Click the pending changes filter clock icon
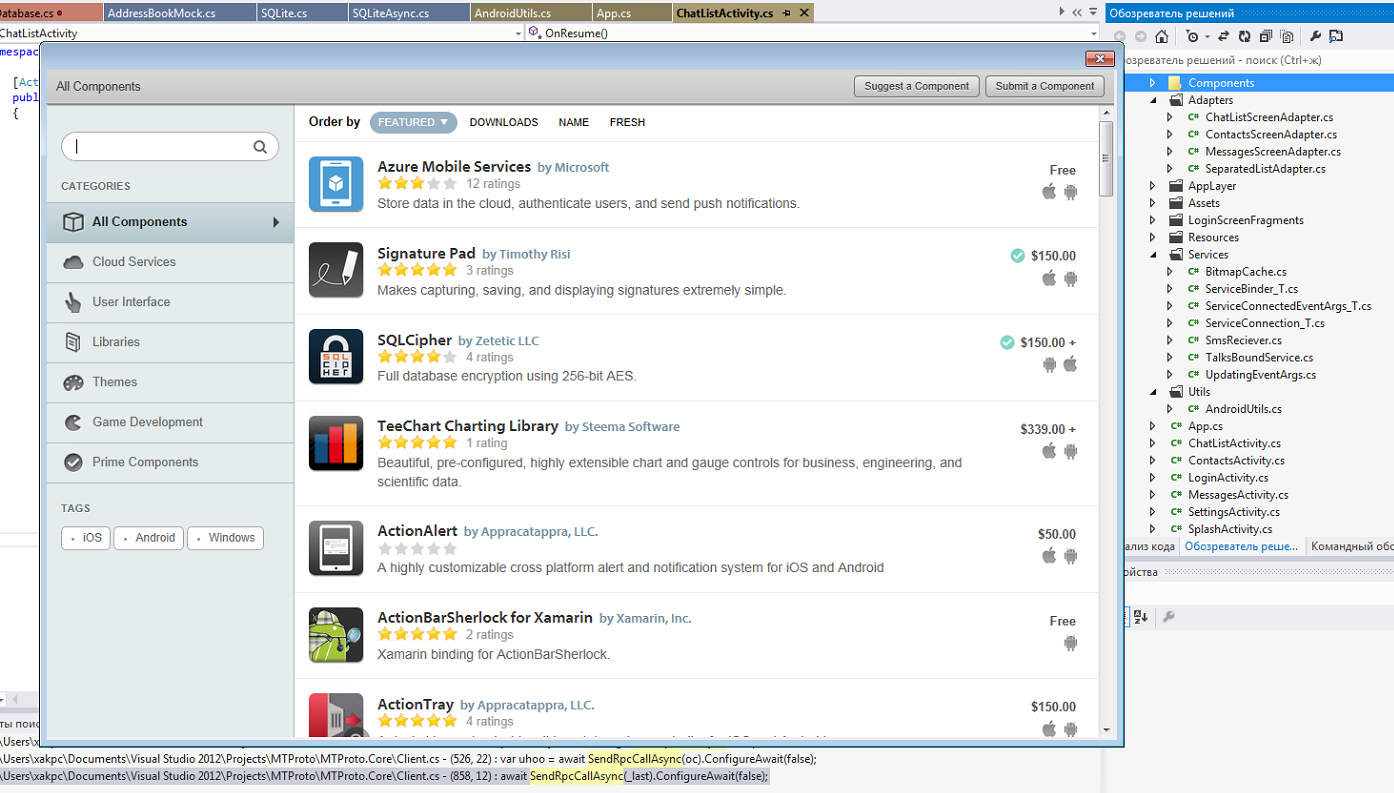Viewport: 1394px width, 793px height. (x=1192, y=36)
